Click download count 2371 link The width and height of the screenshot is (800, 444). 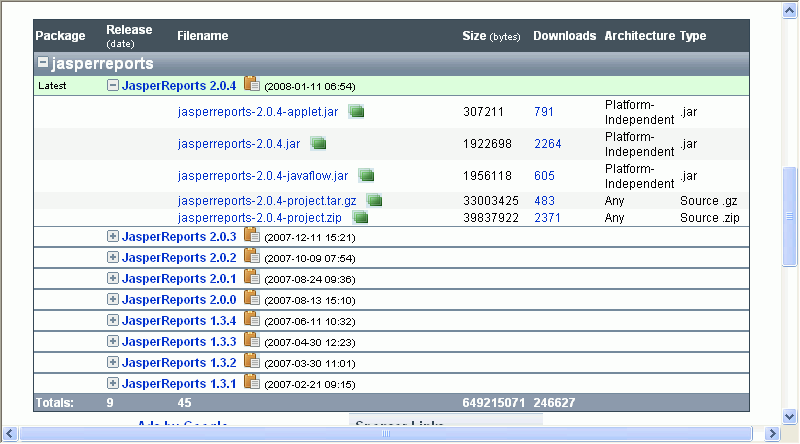pos(547,218)
